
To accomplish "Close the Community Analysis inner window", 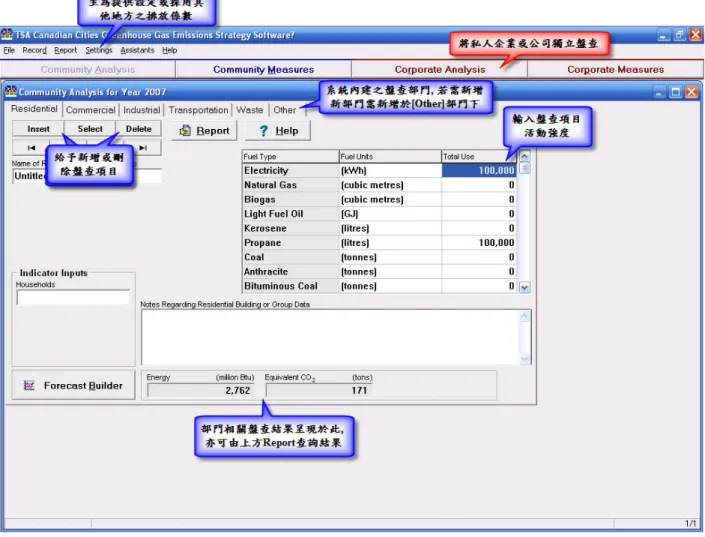I will [x=692, y=92].
